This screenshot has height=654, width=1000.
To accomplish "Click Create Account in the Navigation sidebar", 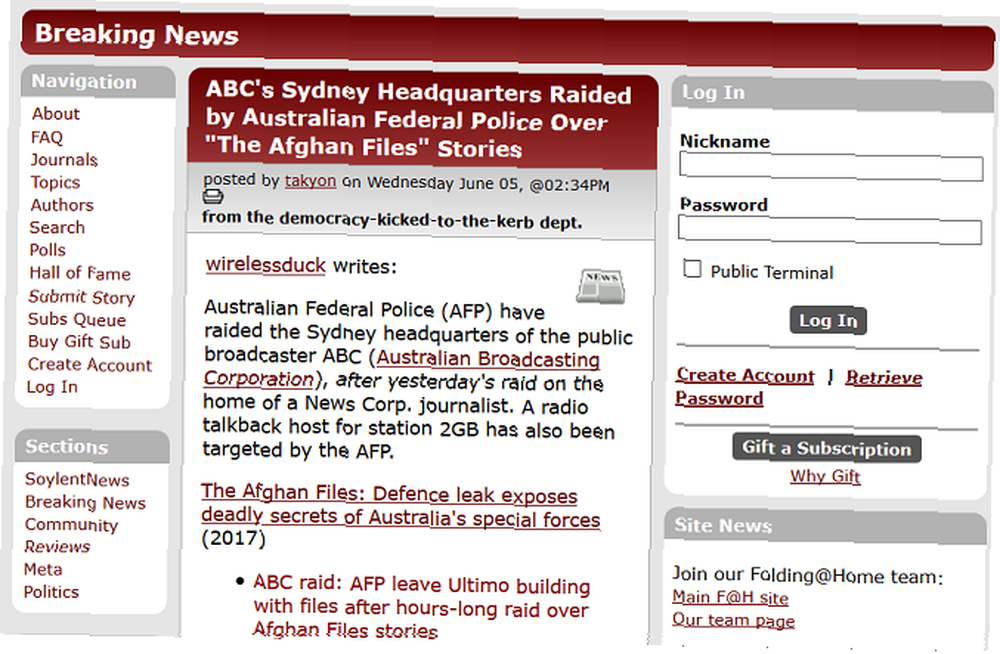I will tap(89, 364).
